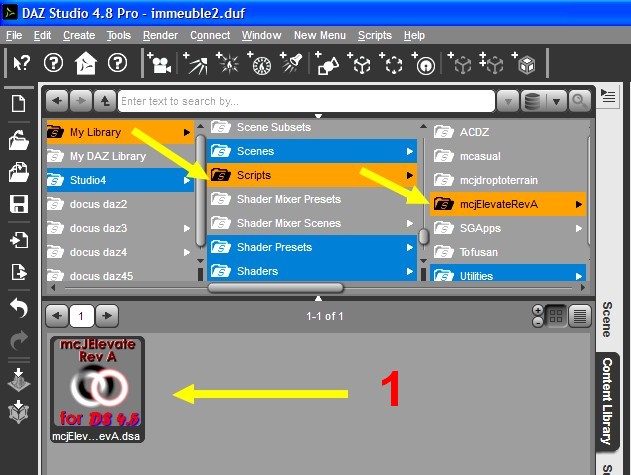Viewport: 631px width, 475px height.
Task: Click the vertical scrollbar of second folder column
Action: pyautogui.click(x=423, y=237)
